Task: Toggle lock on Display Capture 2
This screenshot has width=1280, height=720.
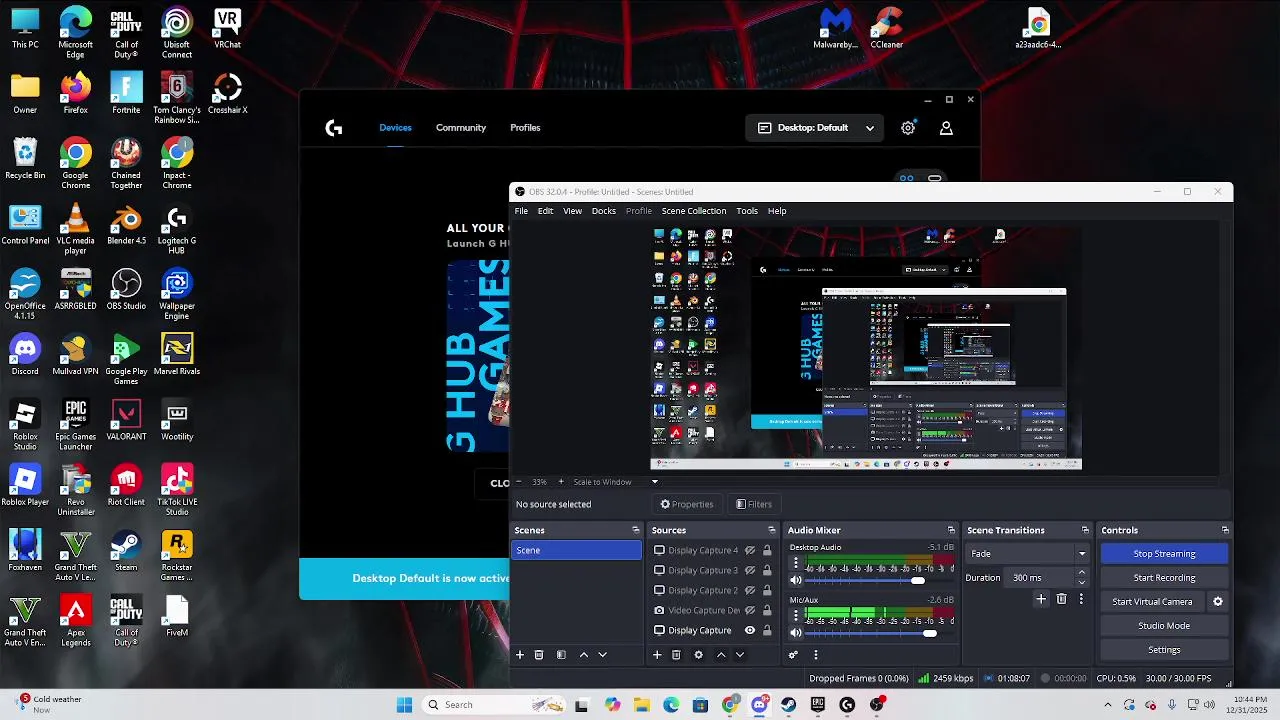Action: click(x=767, y=591)
